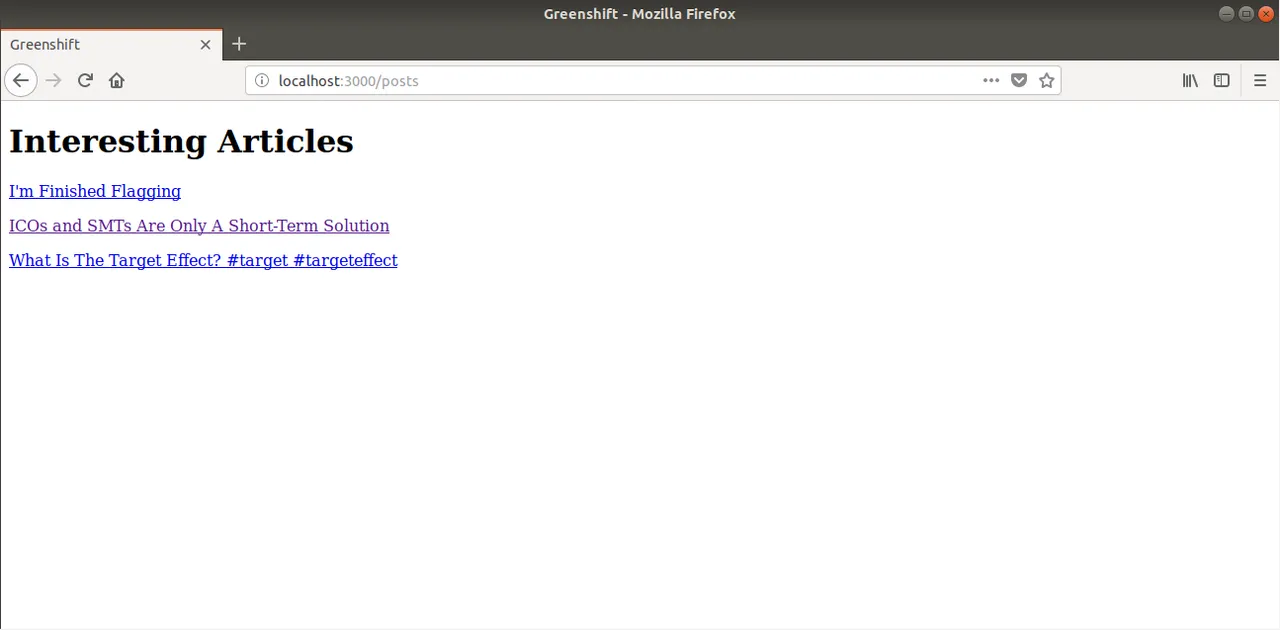Bookmark this page with the star
Screen dimensions: 1280x630
[x=1047, y=80]
